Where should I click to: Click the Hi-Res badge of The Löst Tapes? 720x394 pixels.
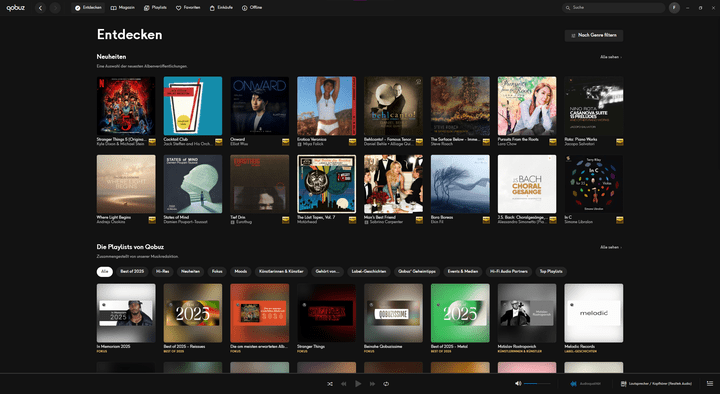click(x=352, y=220)
